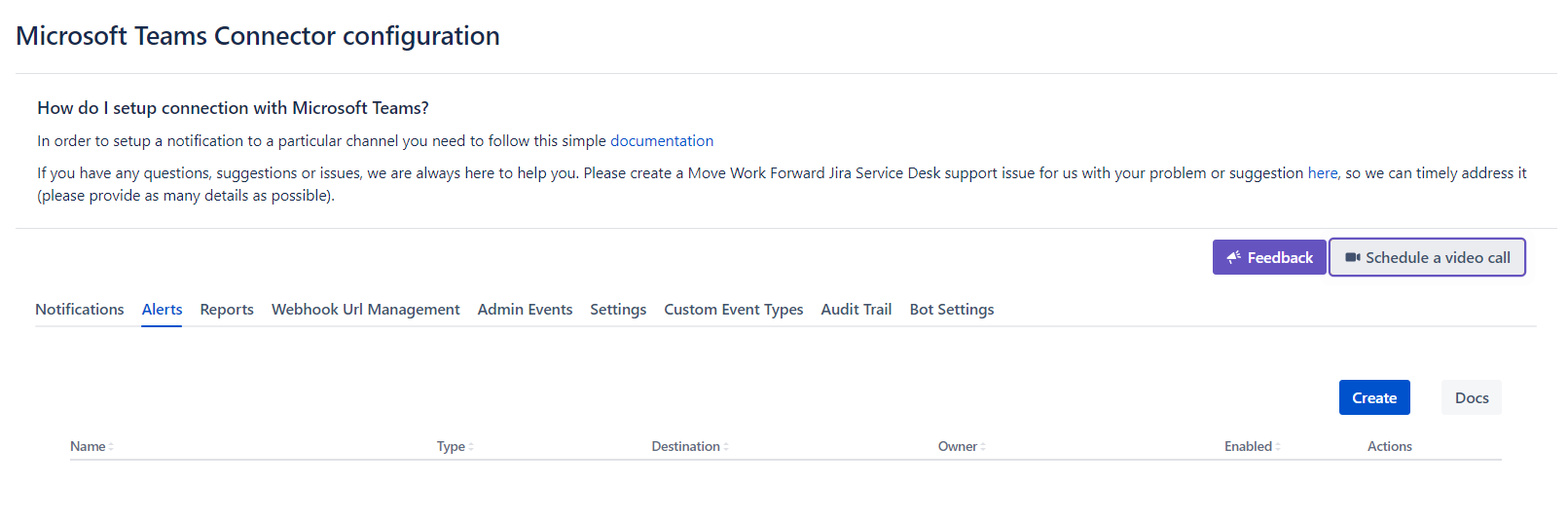
Task: Sort alerts using the Type column sort icon
Action: click(471, 447)
